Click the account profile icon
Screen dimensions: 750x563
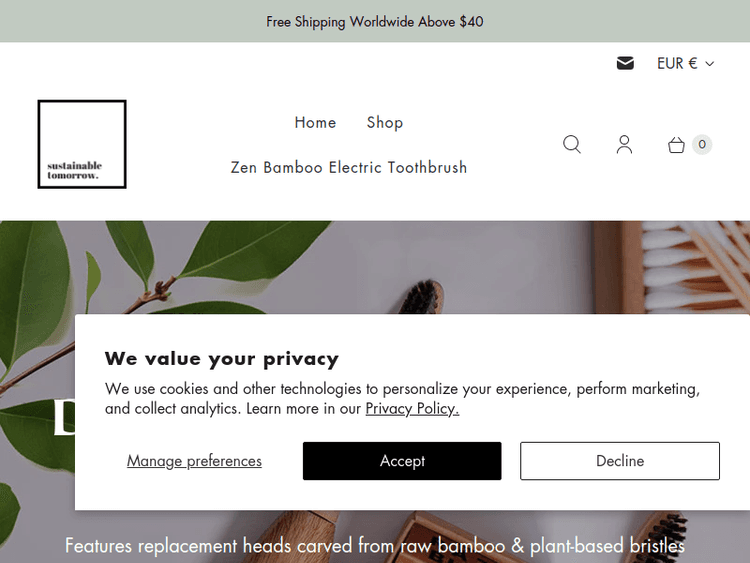pos(624,144)
